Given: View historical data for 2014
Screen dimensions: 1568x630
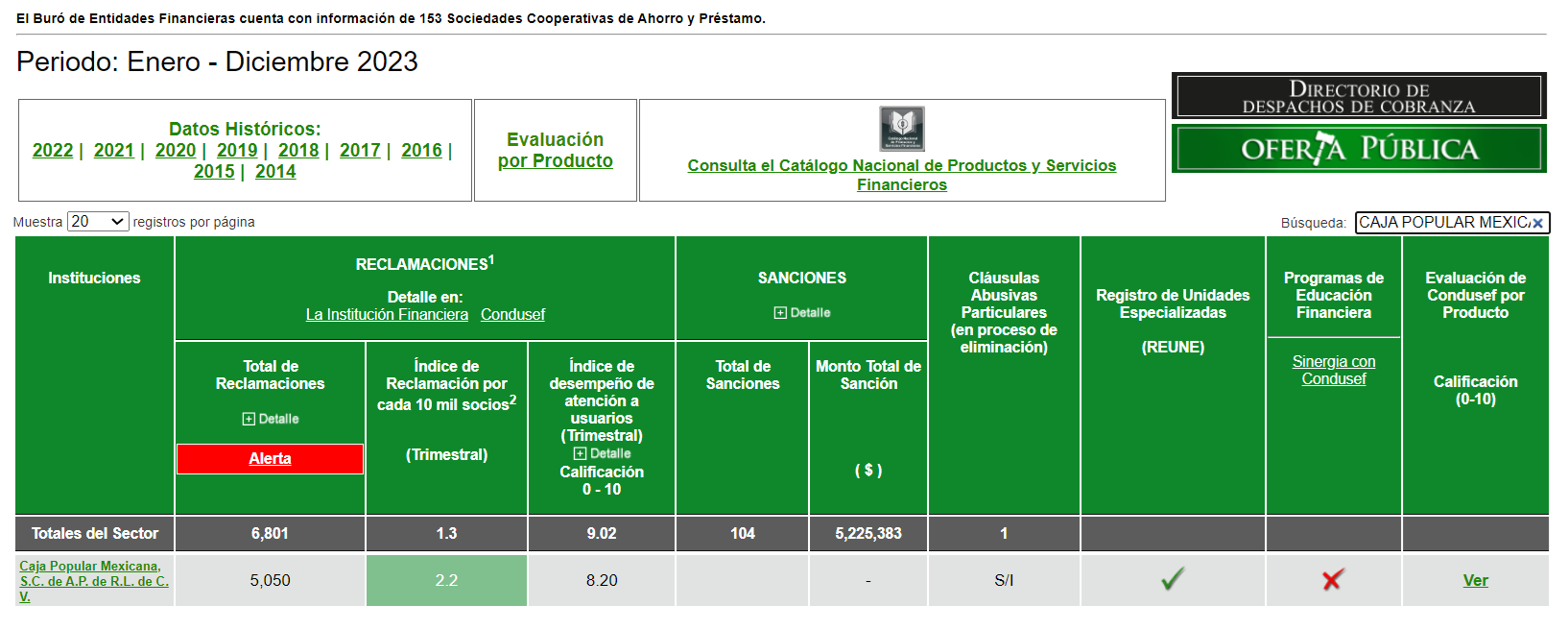Looking at the screenshot, I should tap(275, 172).
